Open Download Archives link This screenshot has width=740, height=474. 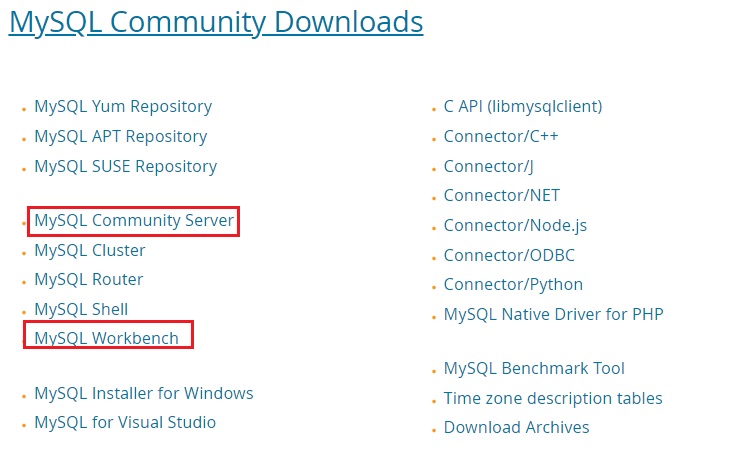click(516, 428)
